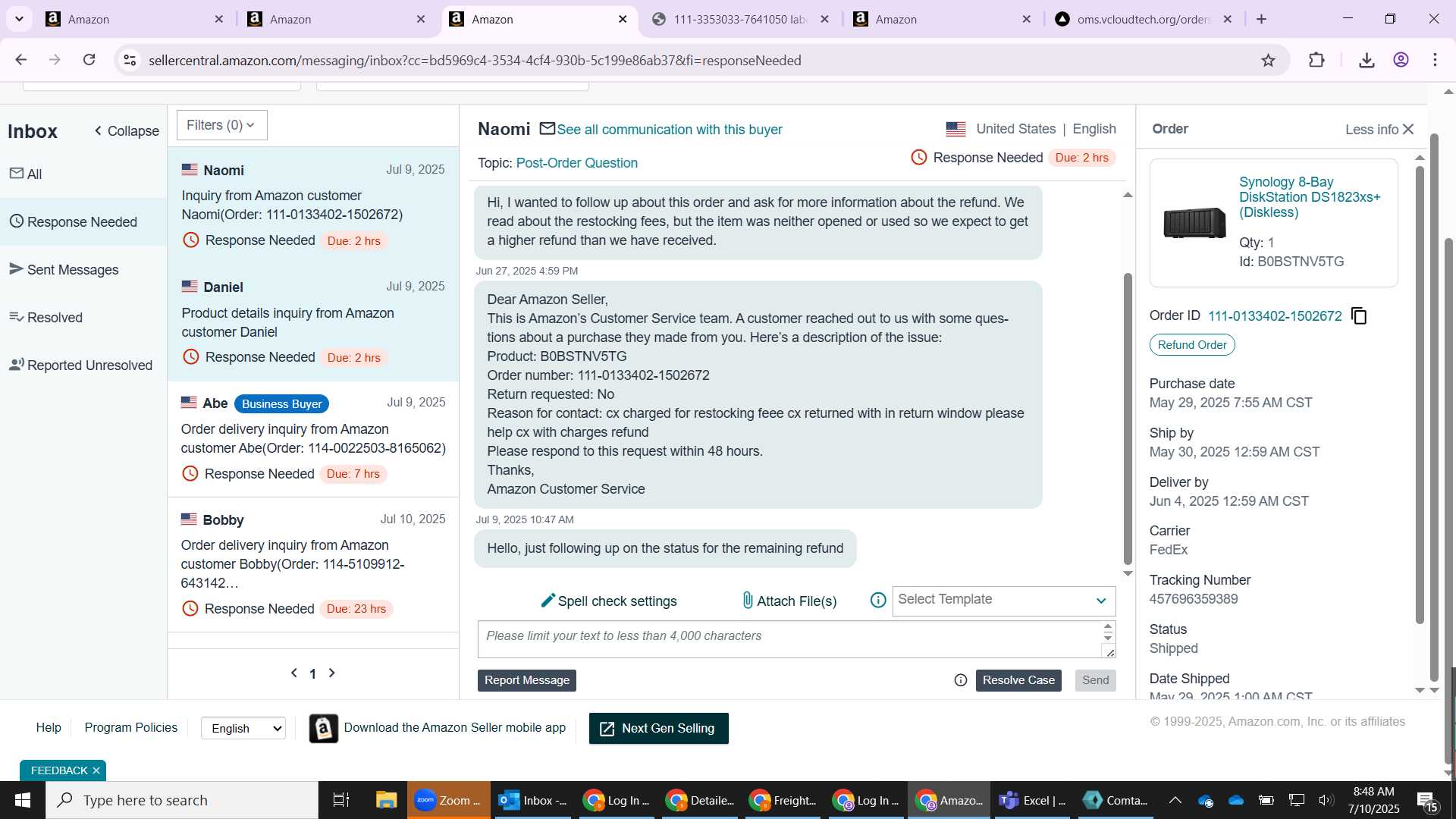Go to previous page of inbox list
The height and width of the screenshot is (819, 1456).
click(294, 673)
